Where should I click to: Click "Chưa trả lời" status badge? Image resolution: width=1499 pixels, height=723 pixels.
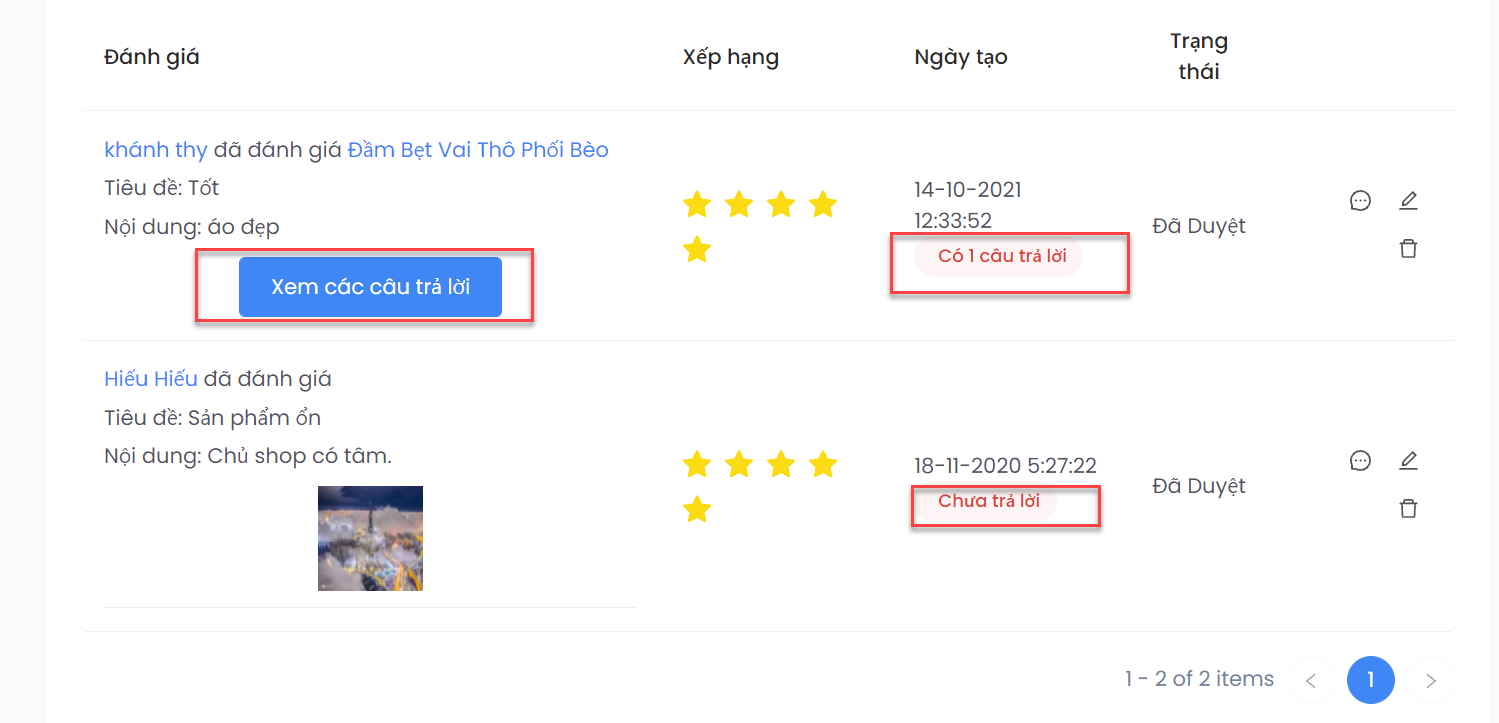988,502
